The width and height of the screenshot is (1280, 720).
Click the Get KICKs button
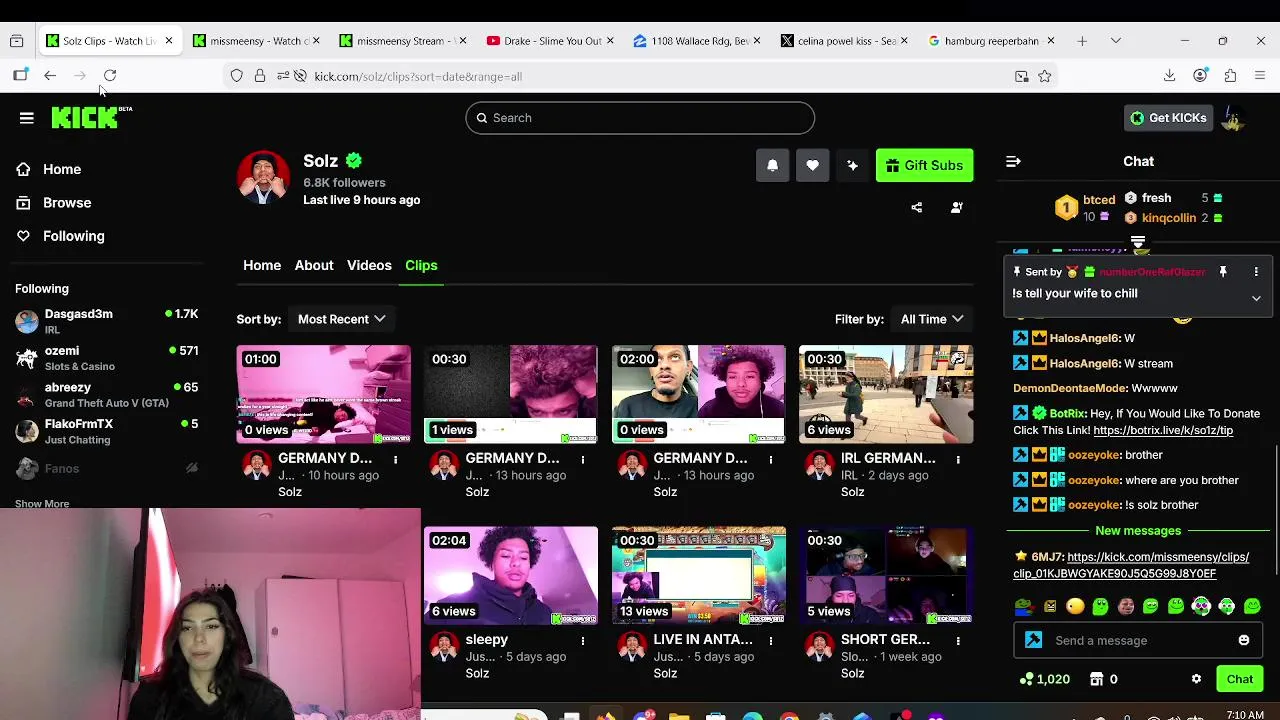pyautogui.click(x=1168, y=118)
